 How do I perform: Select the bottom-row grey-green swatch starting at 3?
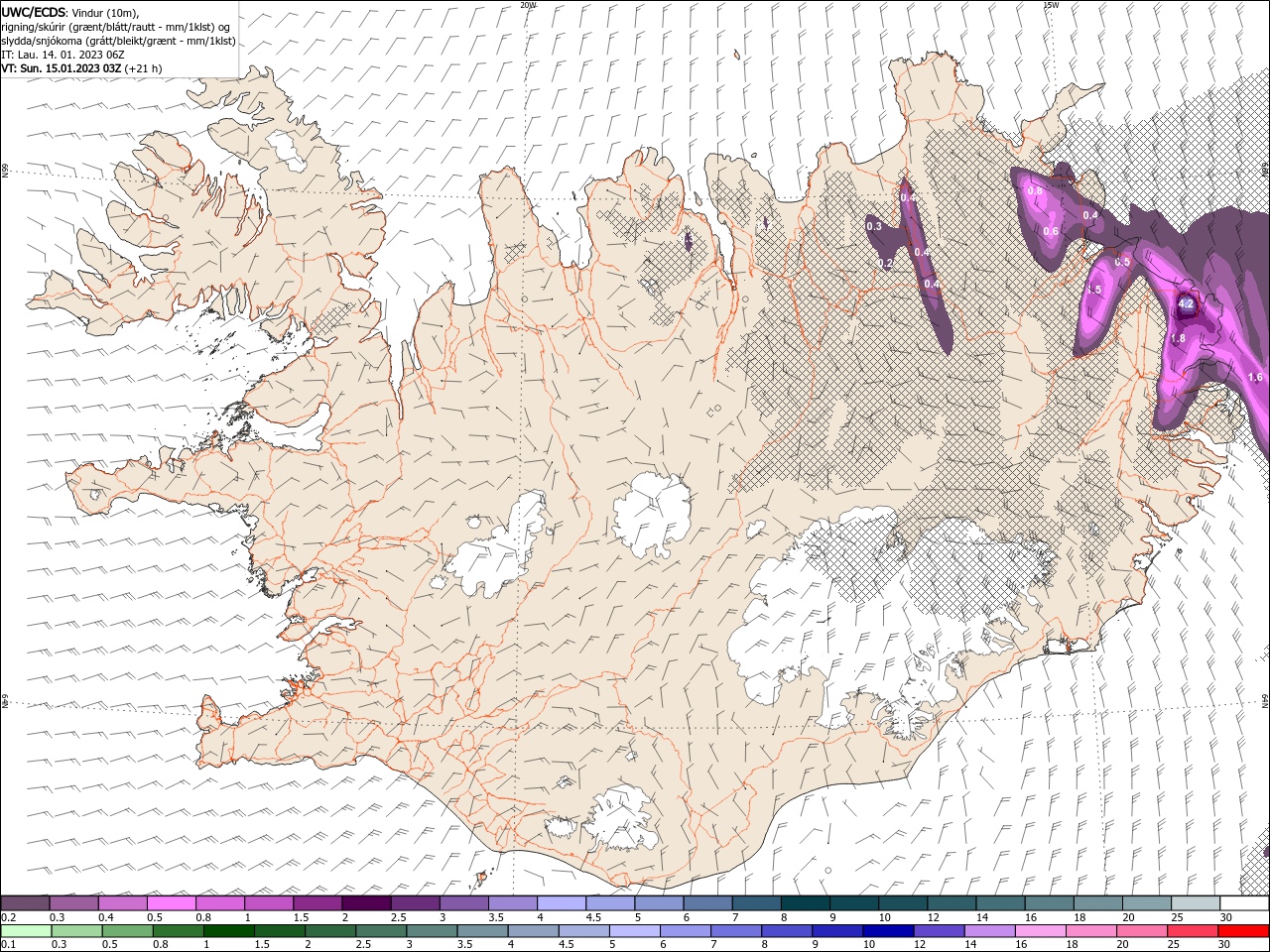[x=432, y=931]
